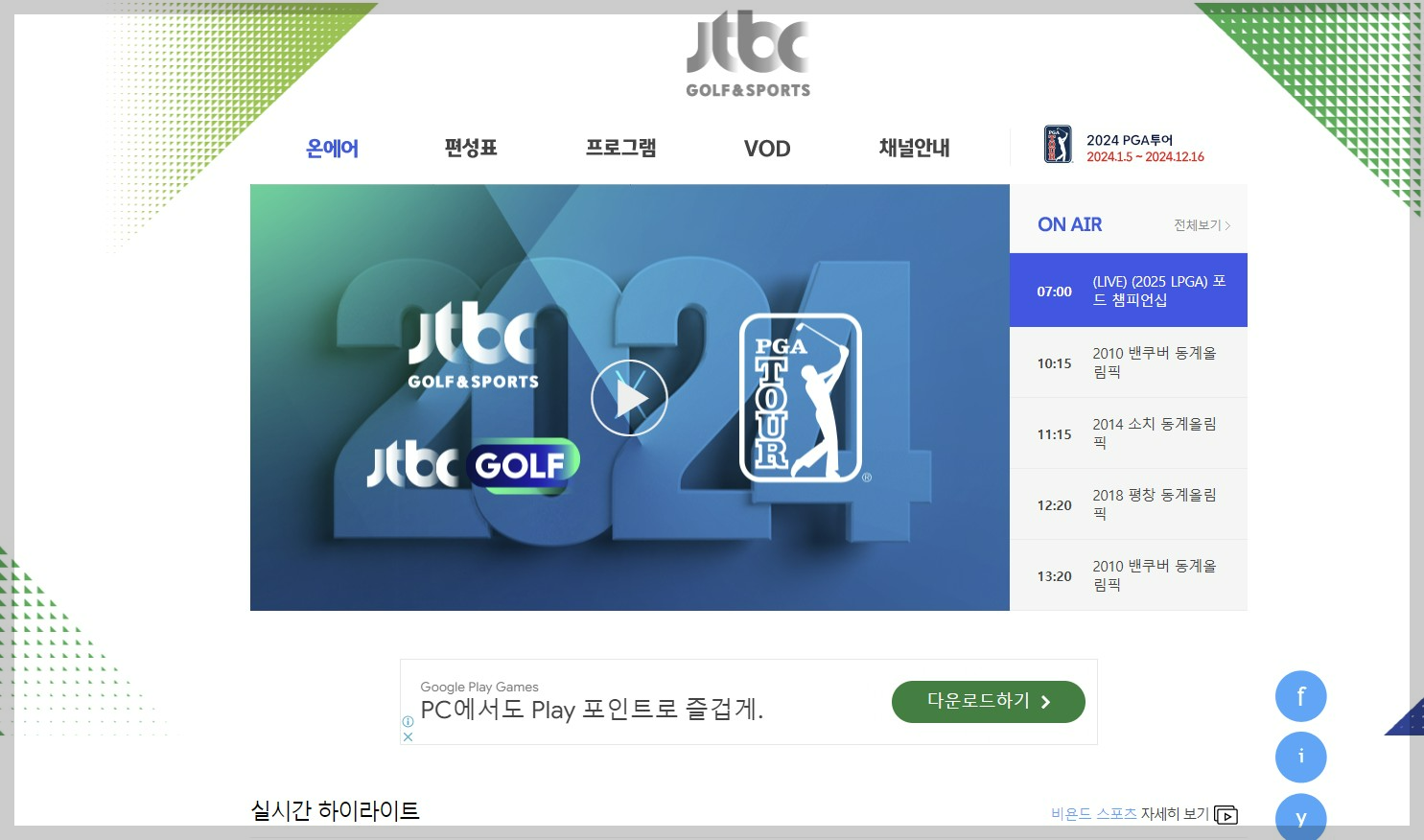Image resolution: width=1424 pixels, height=840 pixels.
Task: Click the 다운로드하기 ad button
Action: pyautogui.click(x=989, y=702)
